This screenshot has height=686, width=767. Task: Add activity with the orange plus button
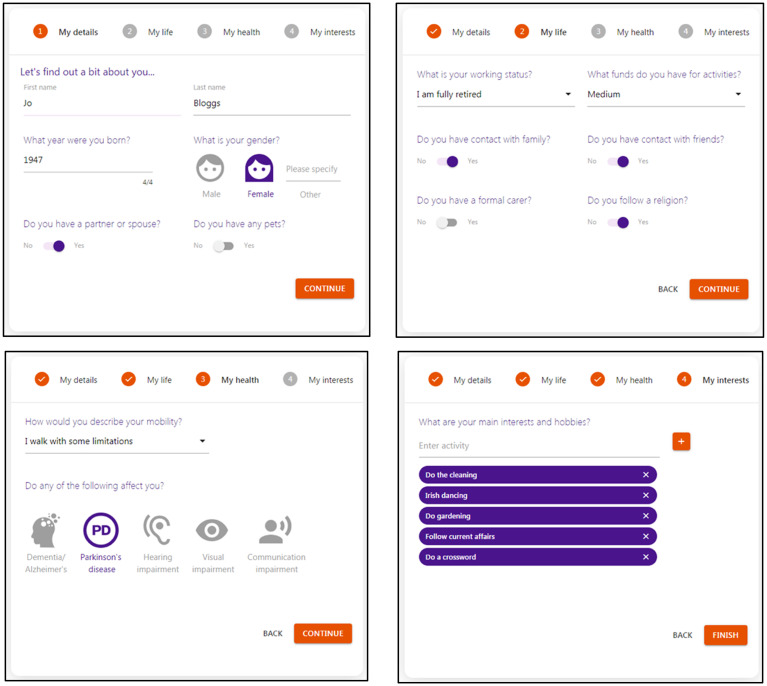[681, 441]
